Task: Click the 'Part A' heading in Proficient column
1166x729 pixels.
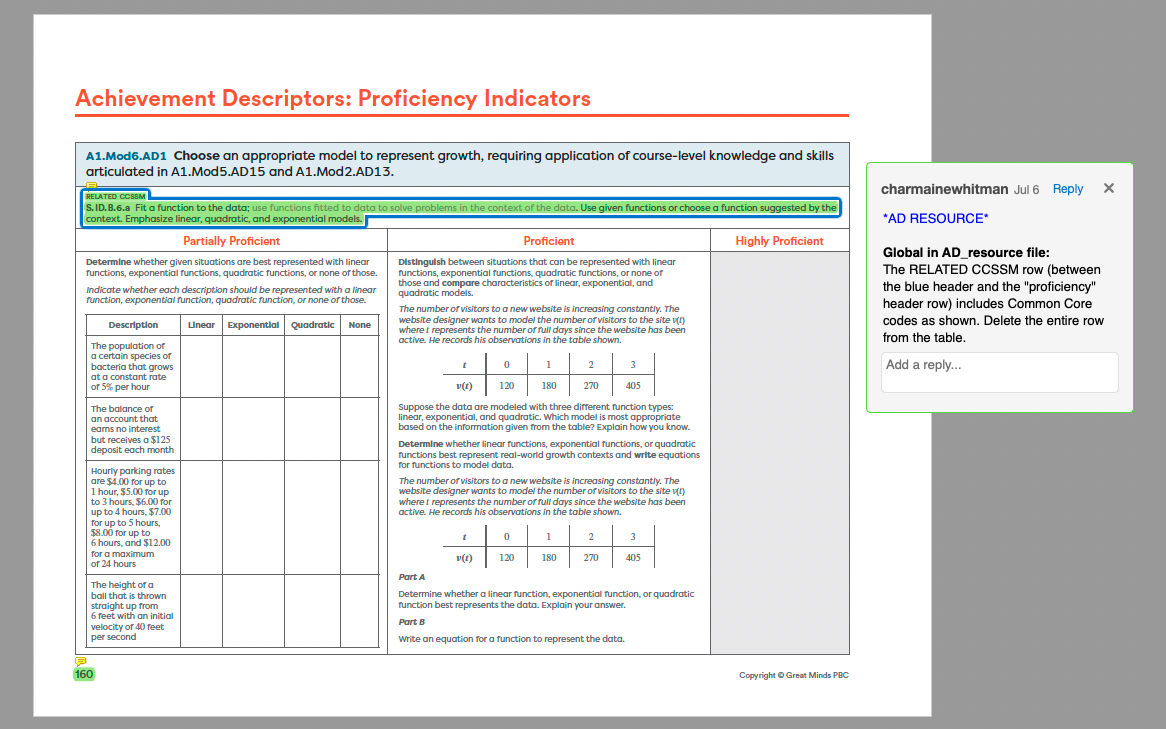Action: pos(411,577)
